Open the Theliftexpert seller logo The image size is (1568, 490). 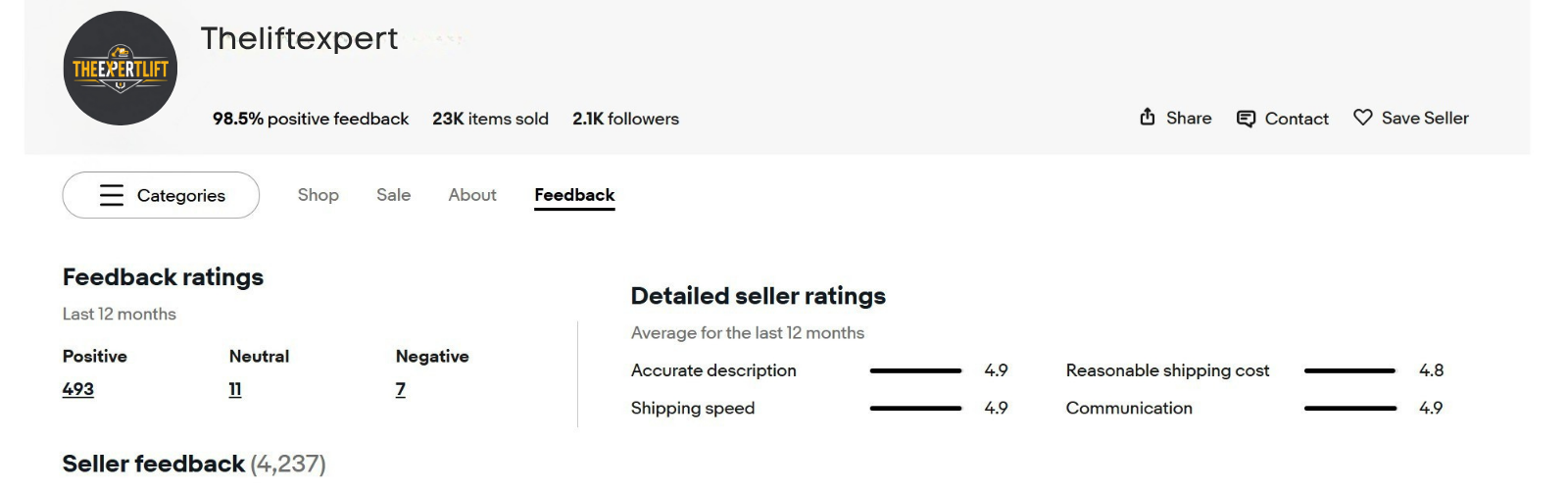tap(121, 69)
